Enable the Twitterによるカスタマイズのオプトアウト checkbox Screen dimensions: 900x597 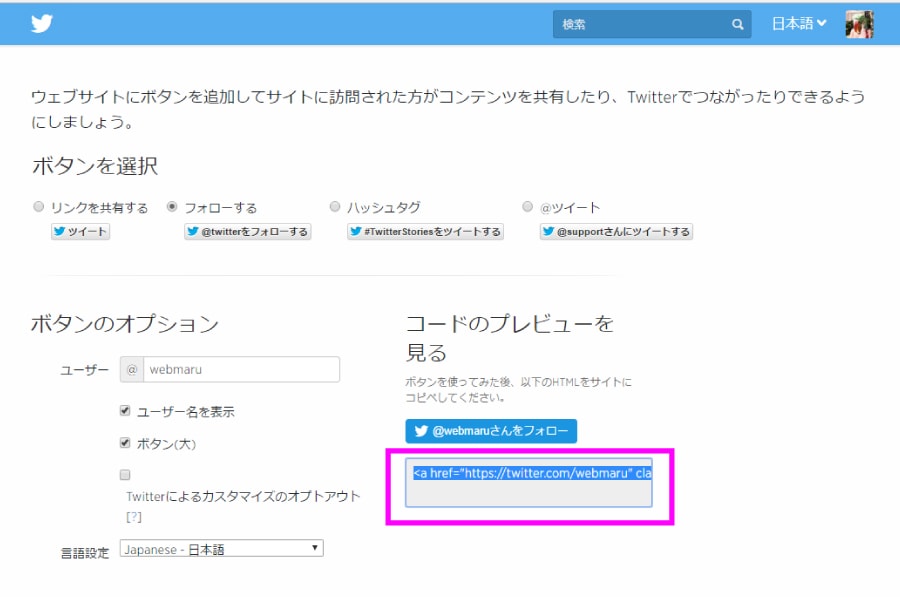(x=125, y=475)
